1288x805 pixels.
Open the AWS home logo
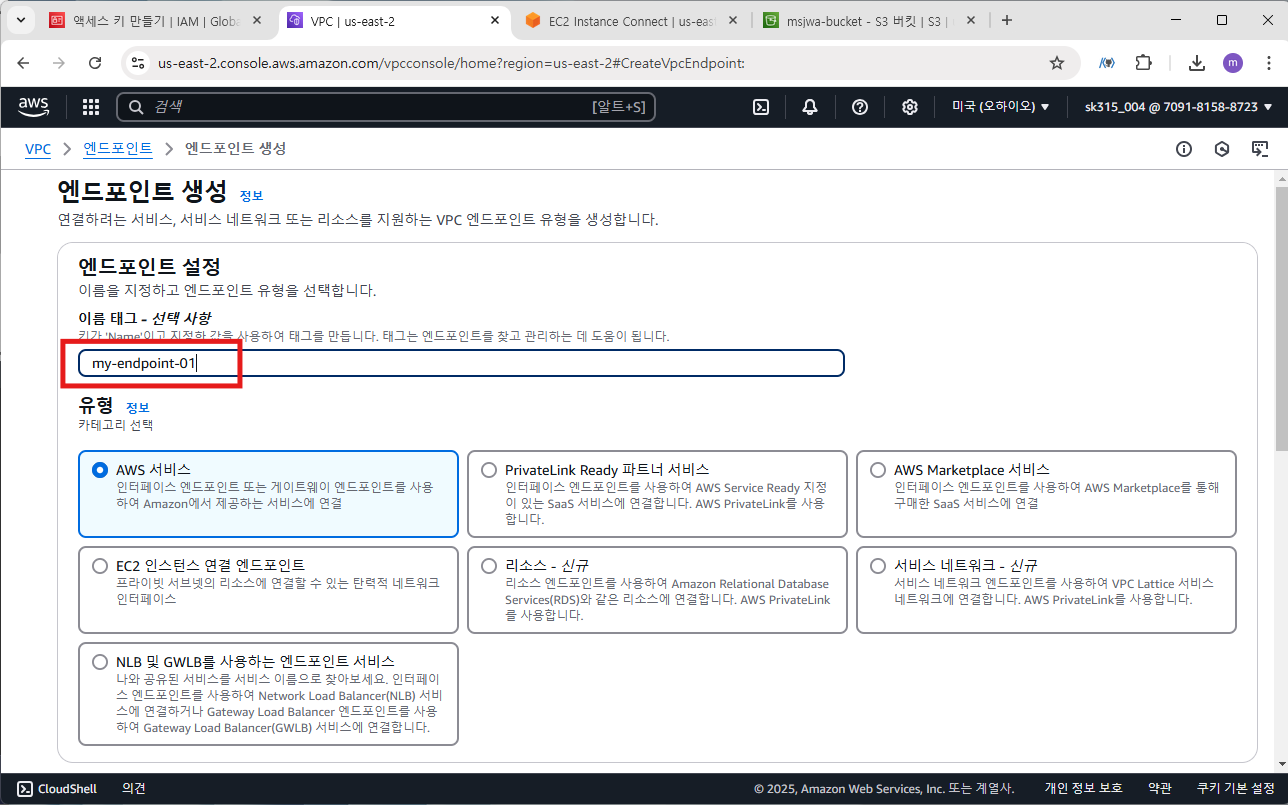[34, 107]
